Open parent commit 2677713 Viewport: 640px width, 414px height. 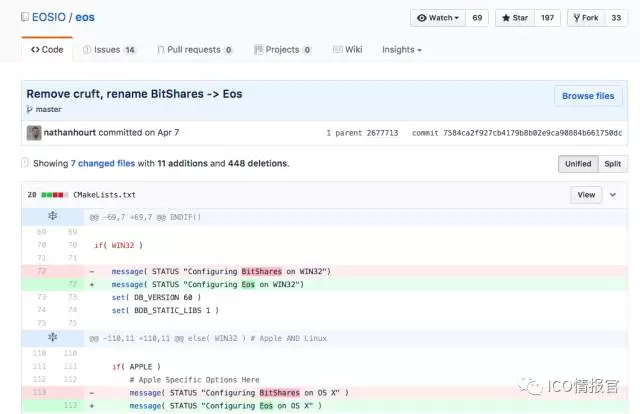click(x=382, y=133)
